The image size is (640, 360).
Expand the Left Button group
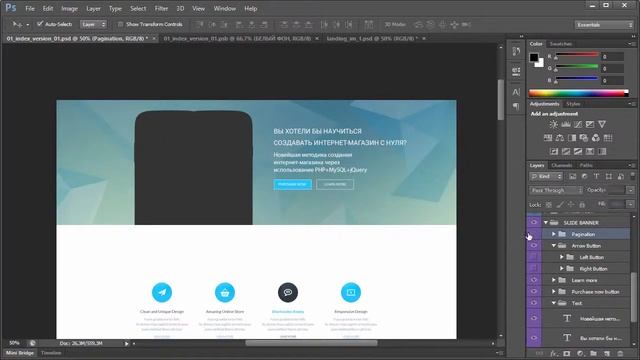click(562, 257)
